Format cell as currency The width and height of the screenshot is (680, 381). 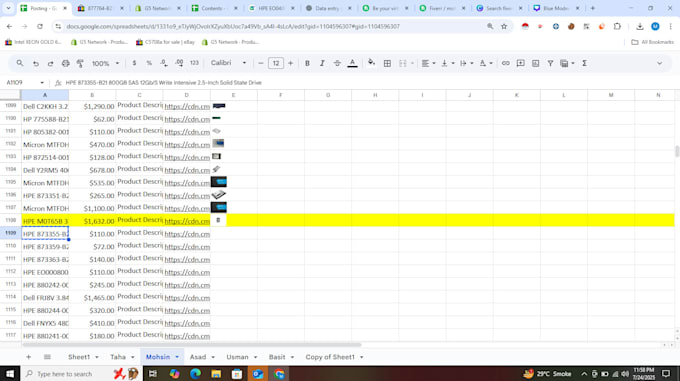(134, 63)
